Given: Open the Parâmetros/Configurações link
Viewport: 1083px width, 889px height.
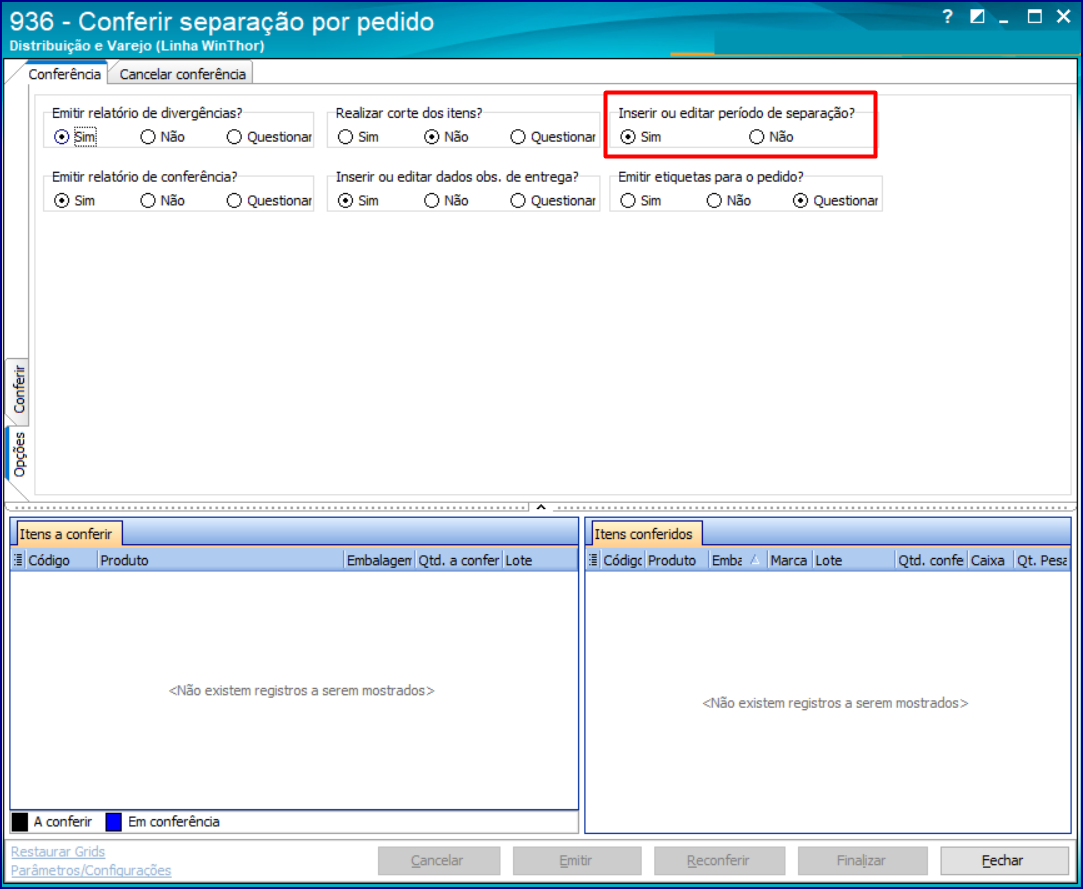Looking at the screenshot, I should coord(91,870).
